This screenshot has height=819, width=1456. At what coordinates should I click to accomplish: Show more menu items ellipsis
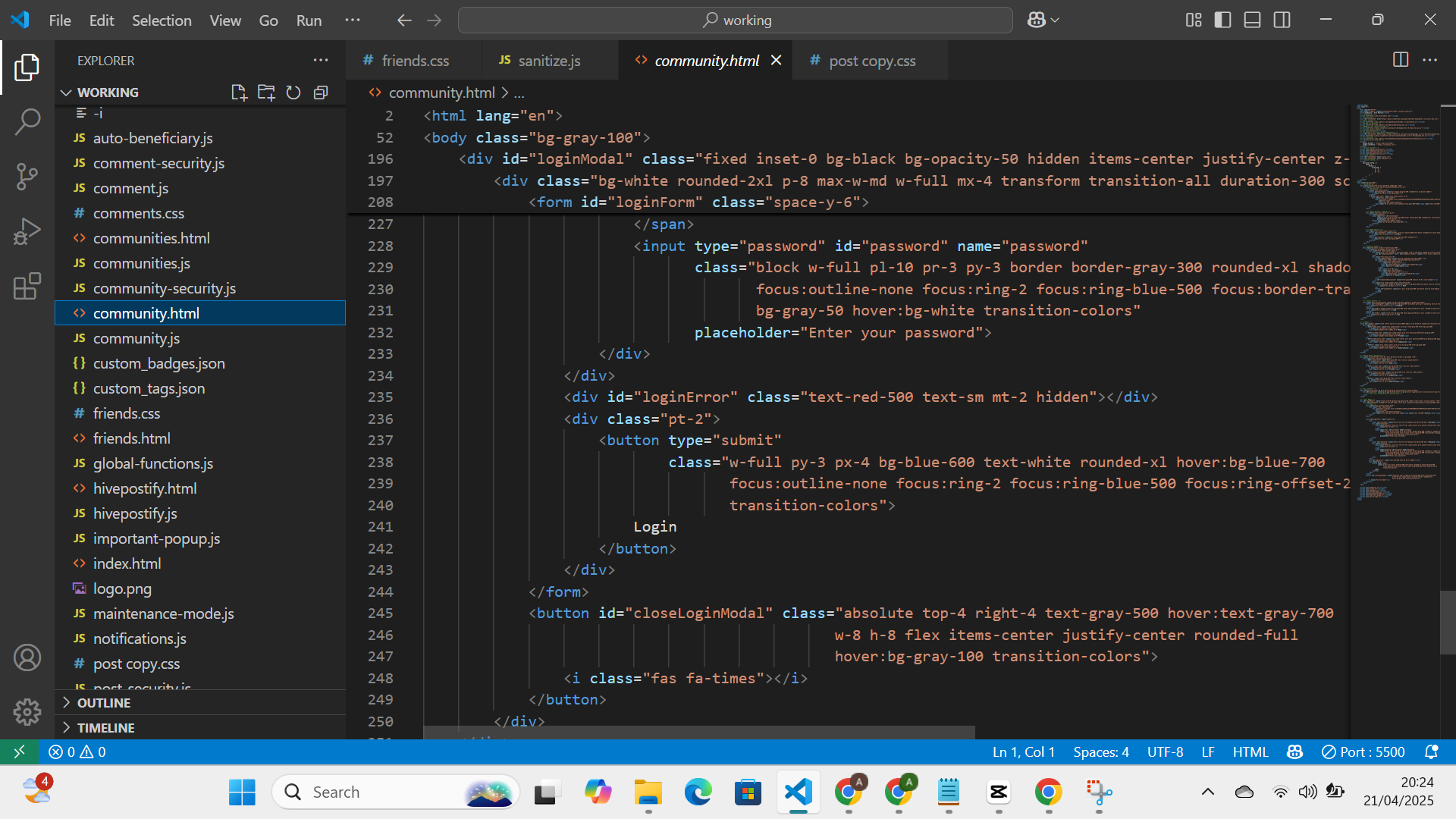pos(353,20)
